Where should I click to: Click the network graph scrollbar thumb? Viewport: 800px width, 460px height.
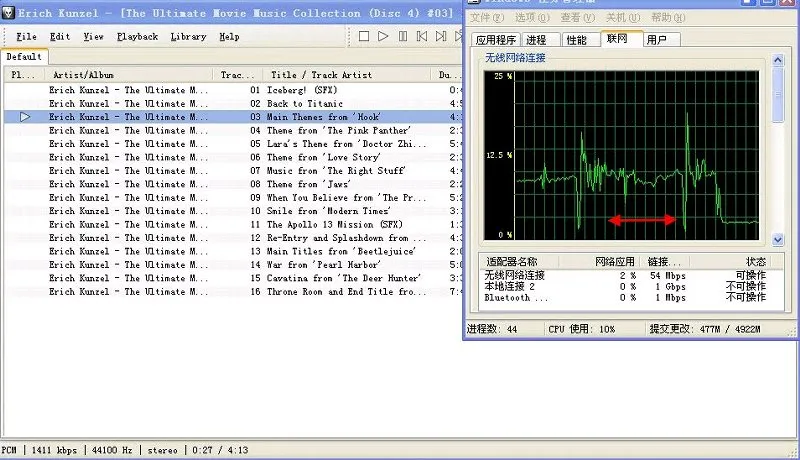(x=778, y=94)
